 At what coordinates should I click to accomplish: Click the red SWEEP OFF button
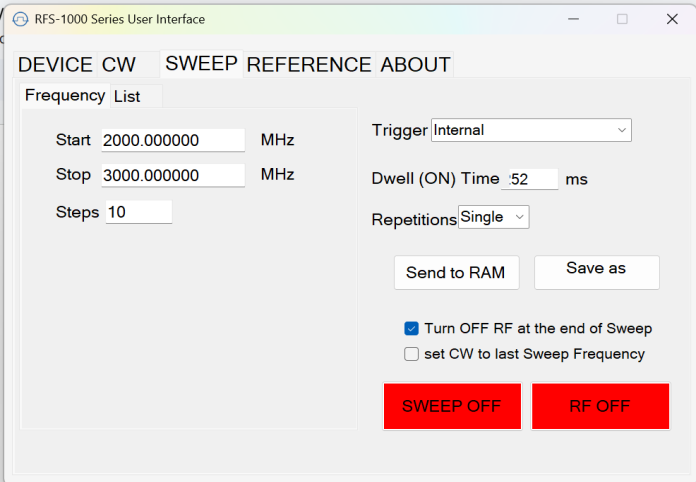coord(452,406)
